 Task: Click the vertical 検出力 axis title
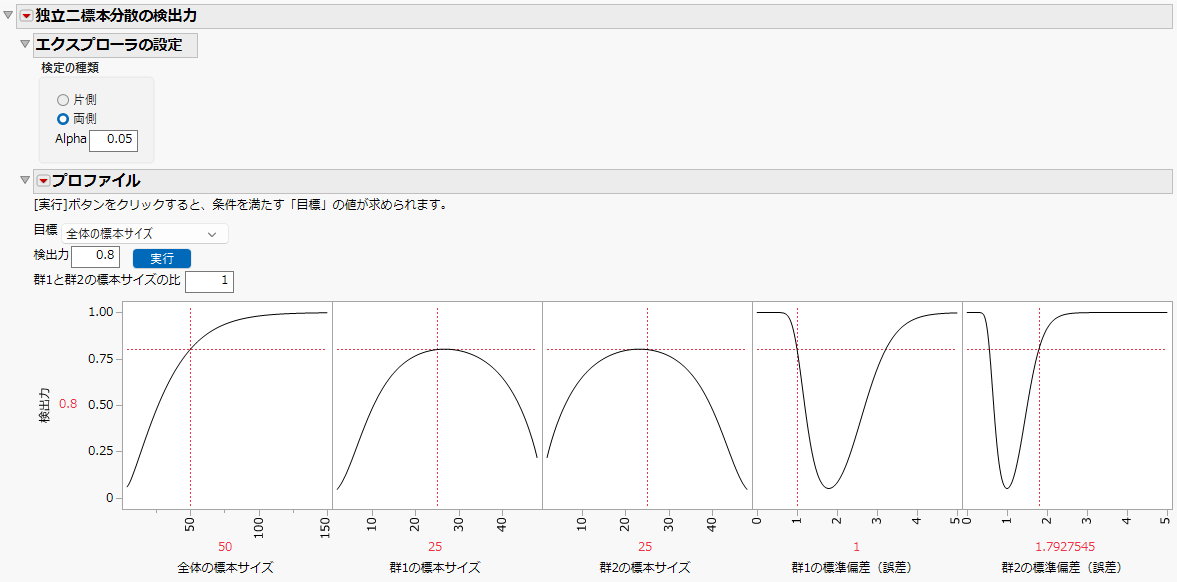coord(45,406)
